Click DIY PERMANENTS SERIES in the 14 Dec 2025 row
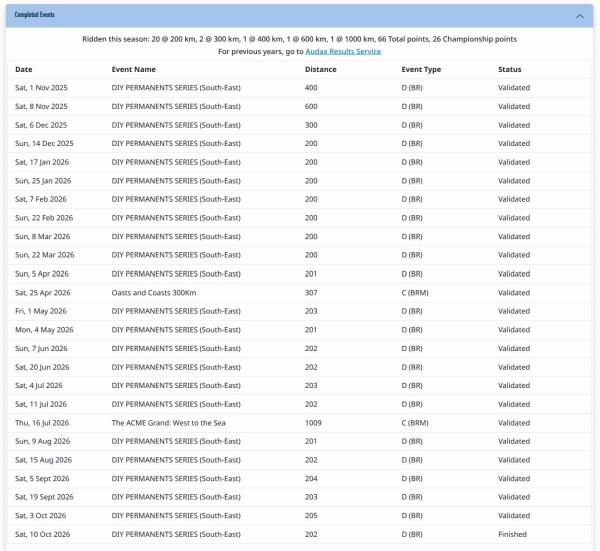The image size is (600, 551). [x=176, y=143]
